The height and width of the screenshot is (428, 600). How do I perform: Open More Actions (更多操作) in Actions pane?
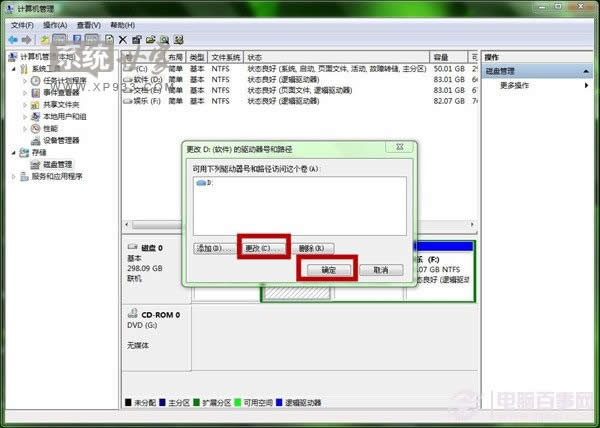click(517, 86)
